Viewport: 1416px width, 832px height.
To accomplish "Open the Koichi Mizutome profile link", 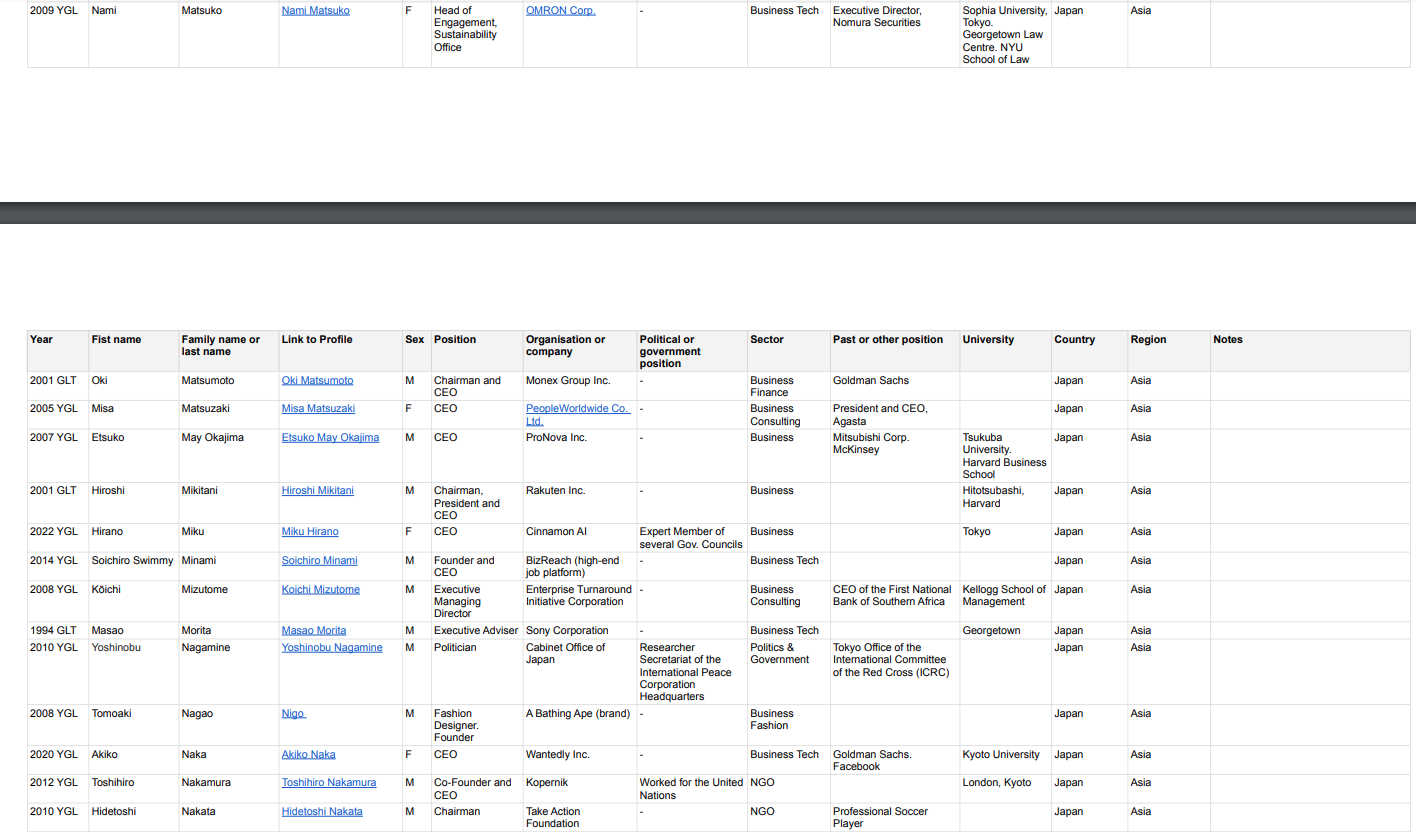I will [x=321, y=590].
